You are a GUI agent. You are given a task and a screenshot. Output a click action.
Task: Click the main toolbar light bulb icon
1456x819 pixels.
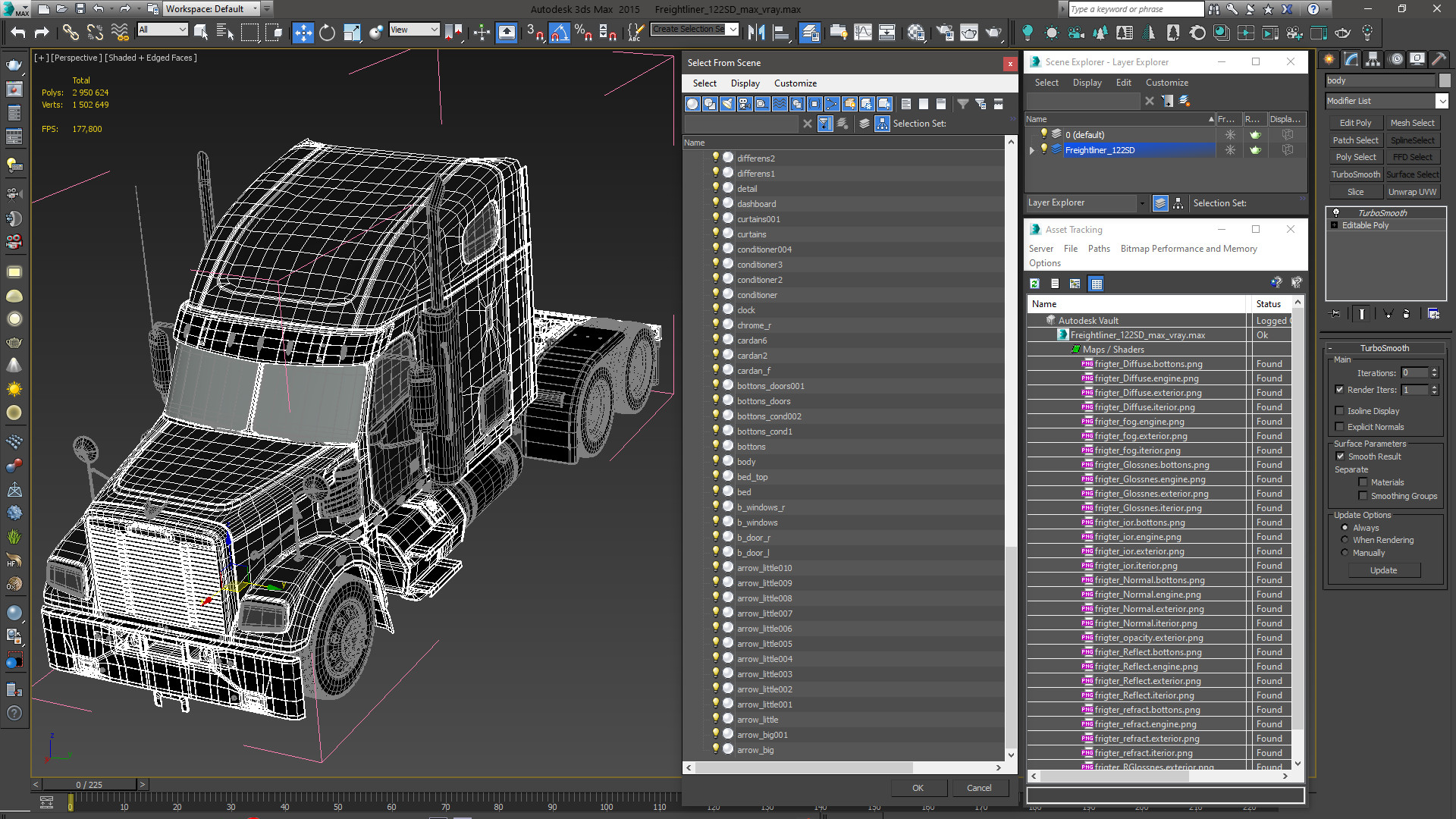click(1027, 33)
